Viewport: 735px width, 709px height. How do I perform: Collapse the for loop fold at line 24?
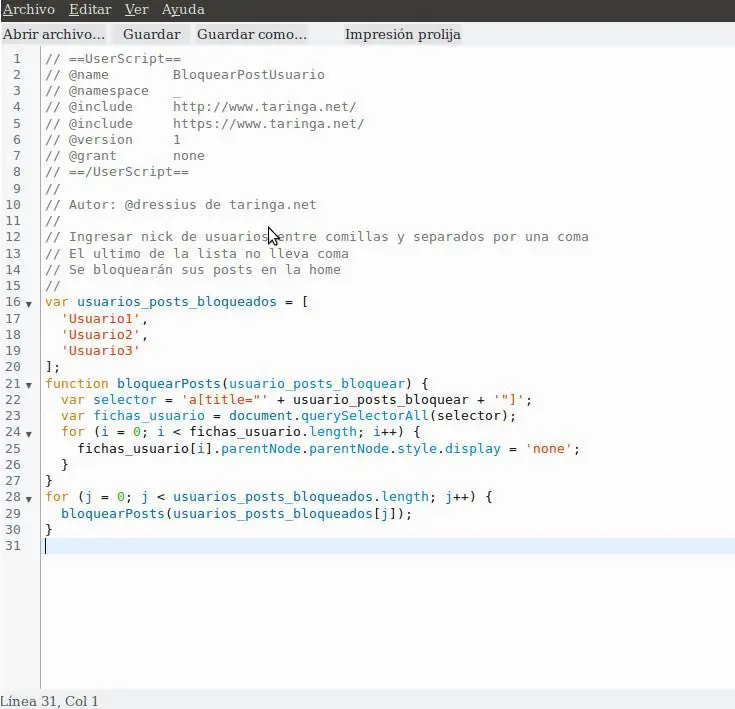pos(29,434)
